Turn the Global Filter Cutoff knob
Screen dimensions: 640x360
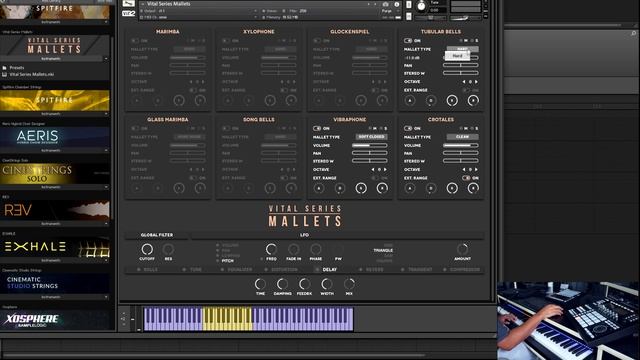pyautogui.click(x=147, y=249)
